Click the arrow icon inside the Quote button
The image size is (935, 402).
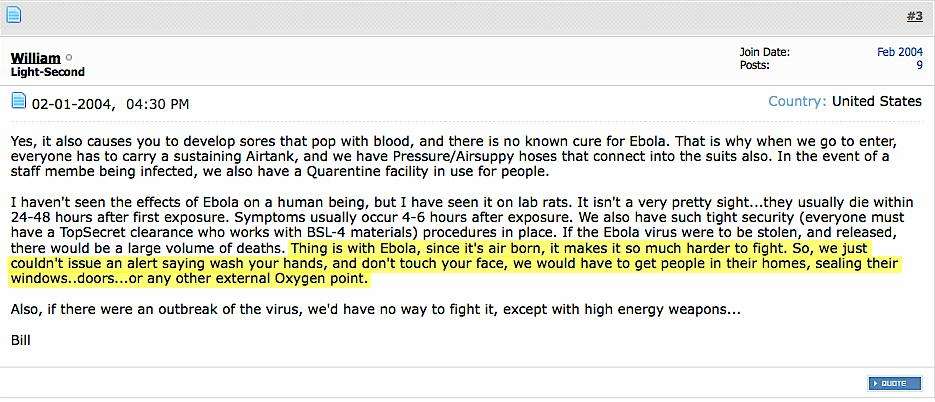click(x=875, y=384)
